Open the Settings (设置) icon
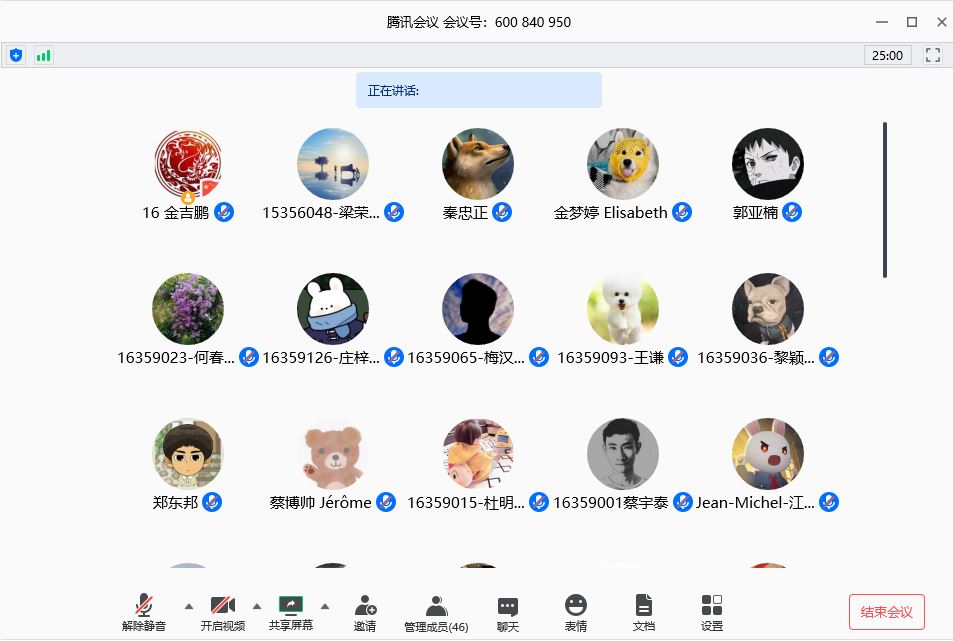 click(712, 612)
